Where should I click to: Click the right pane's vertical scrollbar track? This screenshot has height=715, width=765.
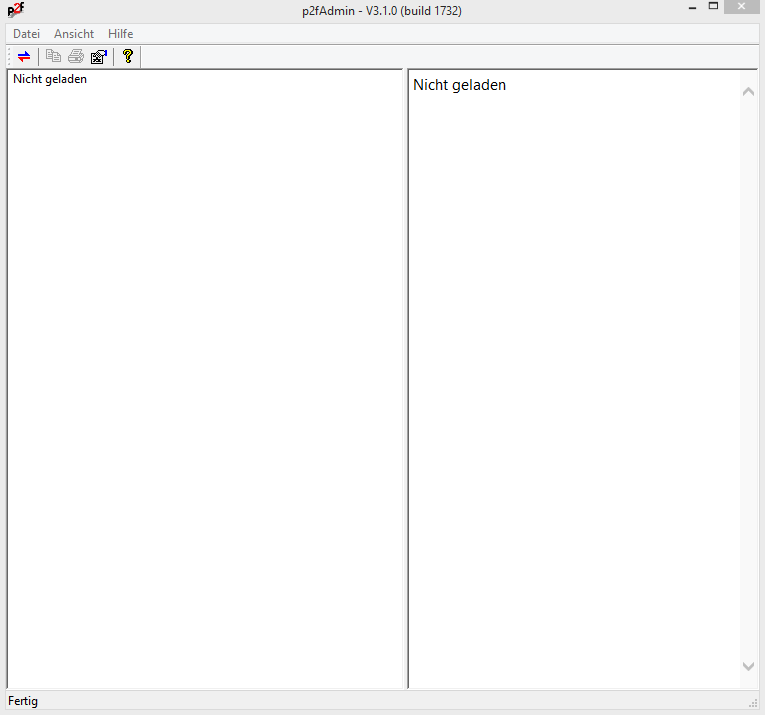(748, 380)
